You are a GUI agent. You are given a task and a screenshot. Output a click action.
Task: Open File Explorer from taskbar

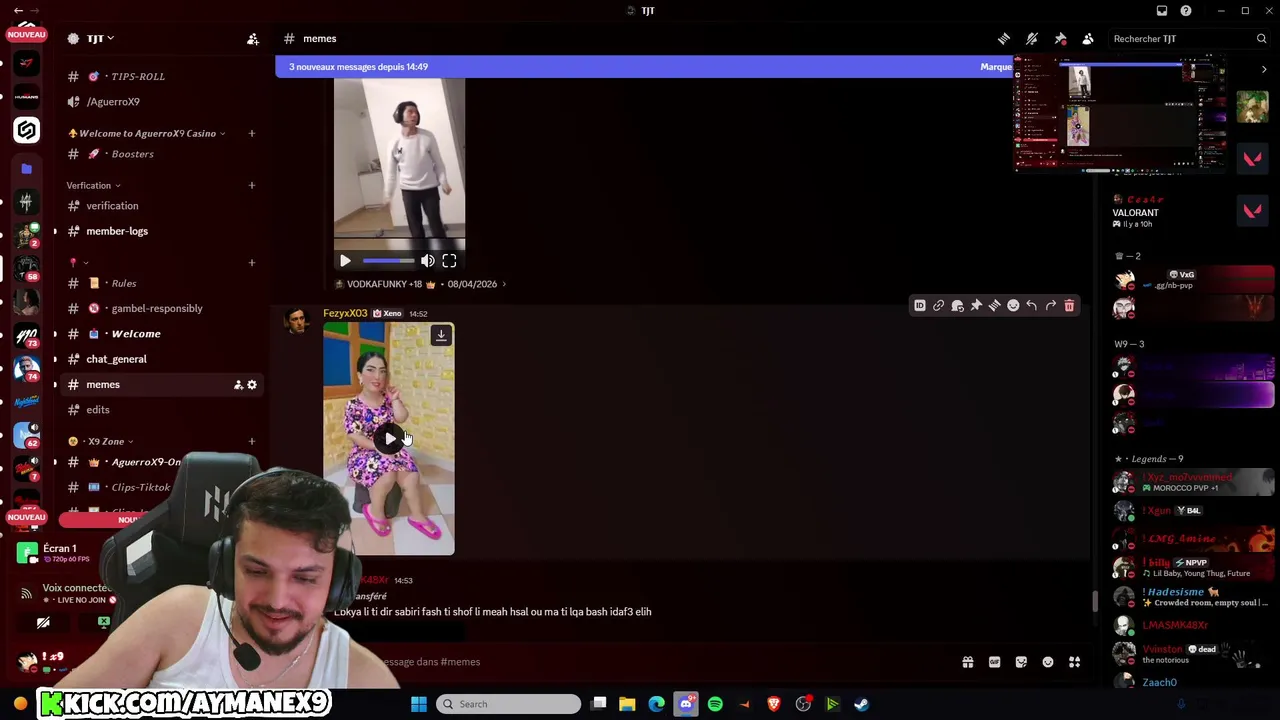(627, 704)
